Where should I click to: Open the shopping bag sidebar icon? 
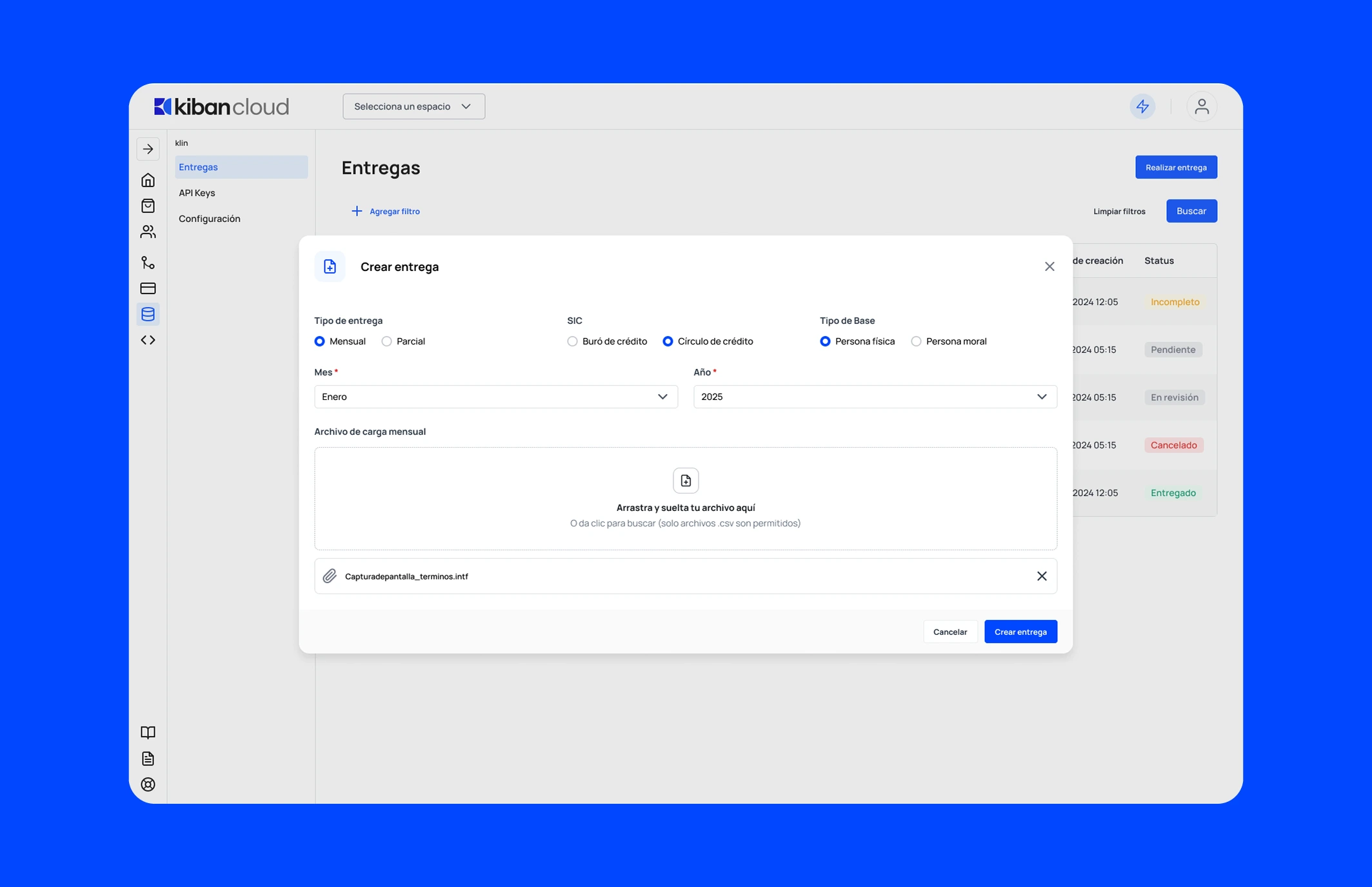pyautogui.click(x=148, y=206)
